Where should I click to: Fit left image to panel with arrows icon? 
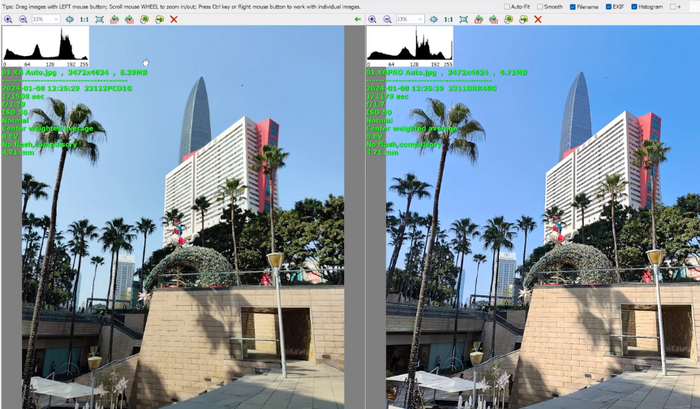[x=100, y=19]
